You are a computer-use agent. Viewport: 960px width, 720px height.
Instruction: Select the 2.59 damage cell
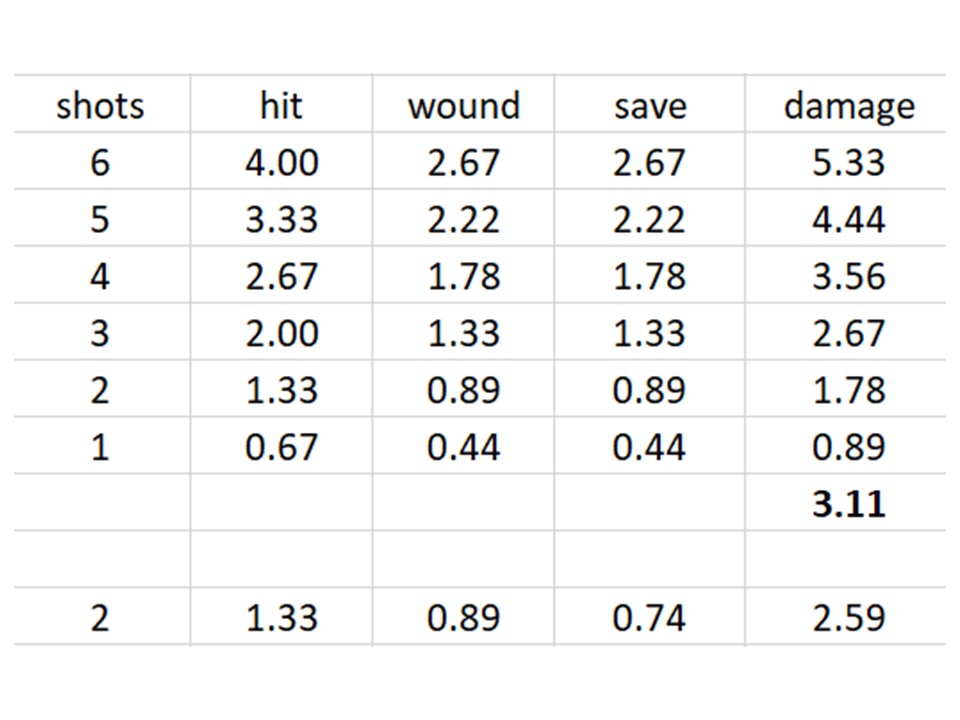[848, 618]
